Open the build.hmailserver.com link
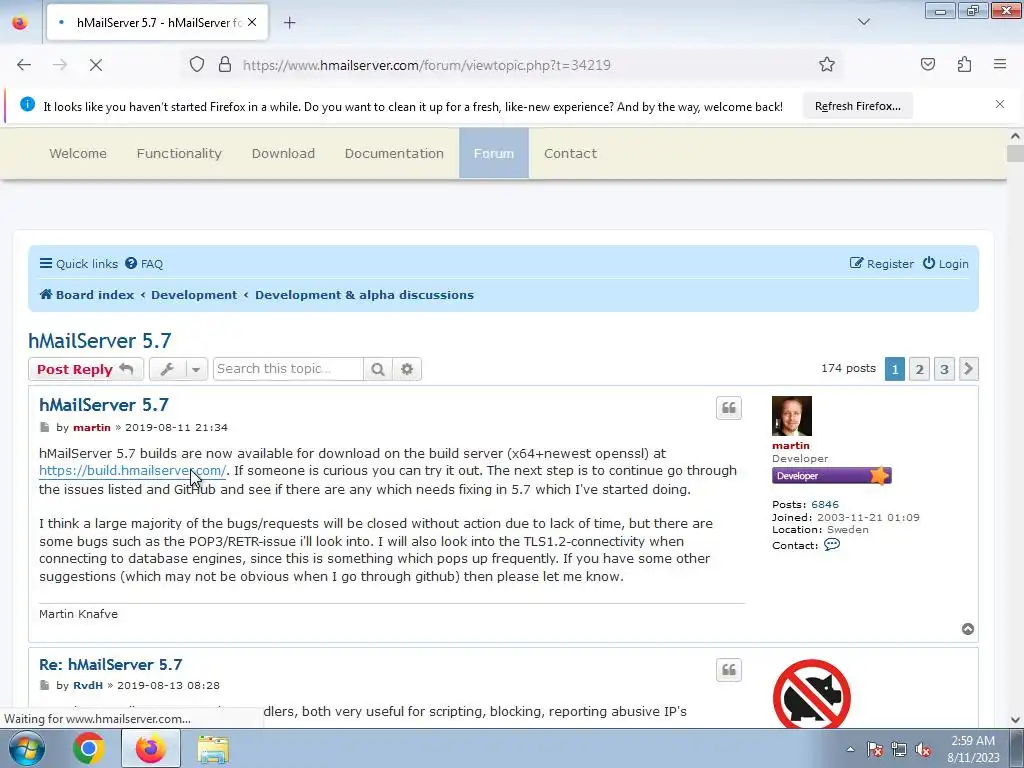The height and width of the screenshot is (768, 1024). pos(132,471)
